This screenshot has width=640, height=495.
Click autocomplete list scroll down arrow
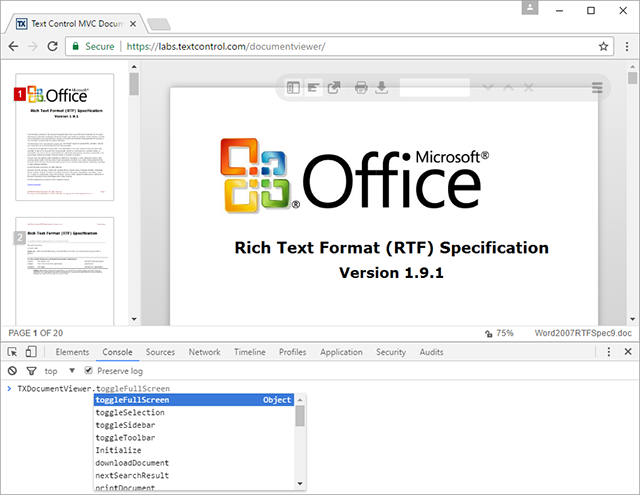click(300, 484)
